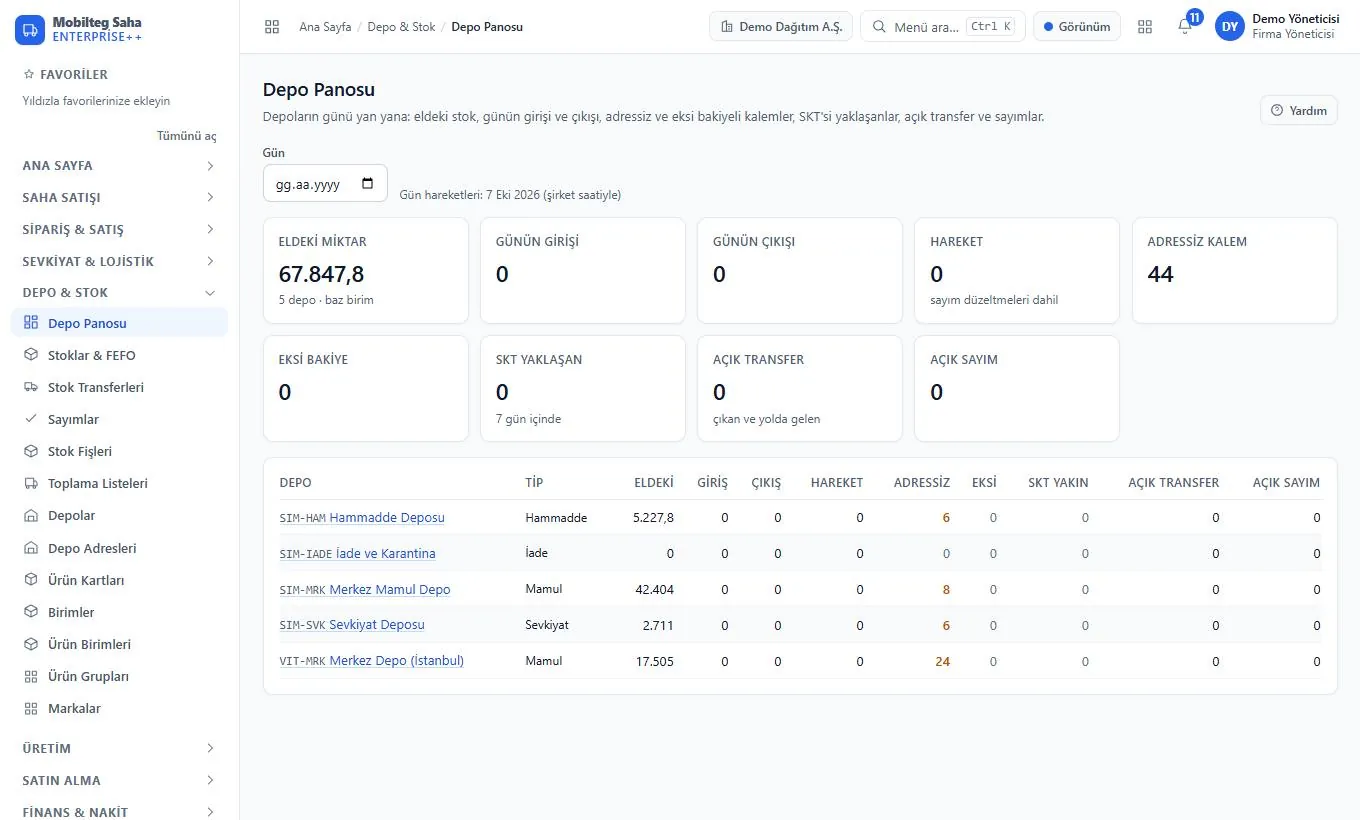Viewport: 1360px width, 820px height.
Task: Open the apps grid icon next to Görünüm
Action: coord(1145,27)
